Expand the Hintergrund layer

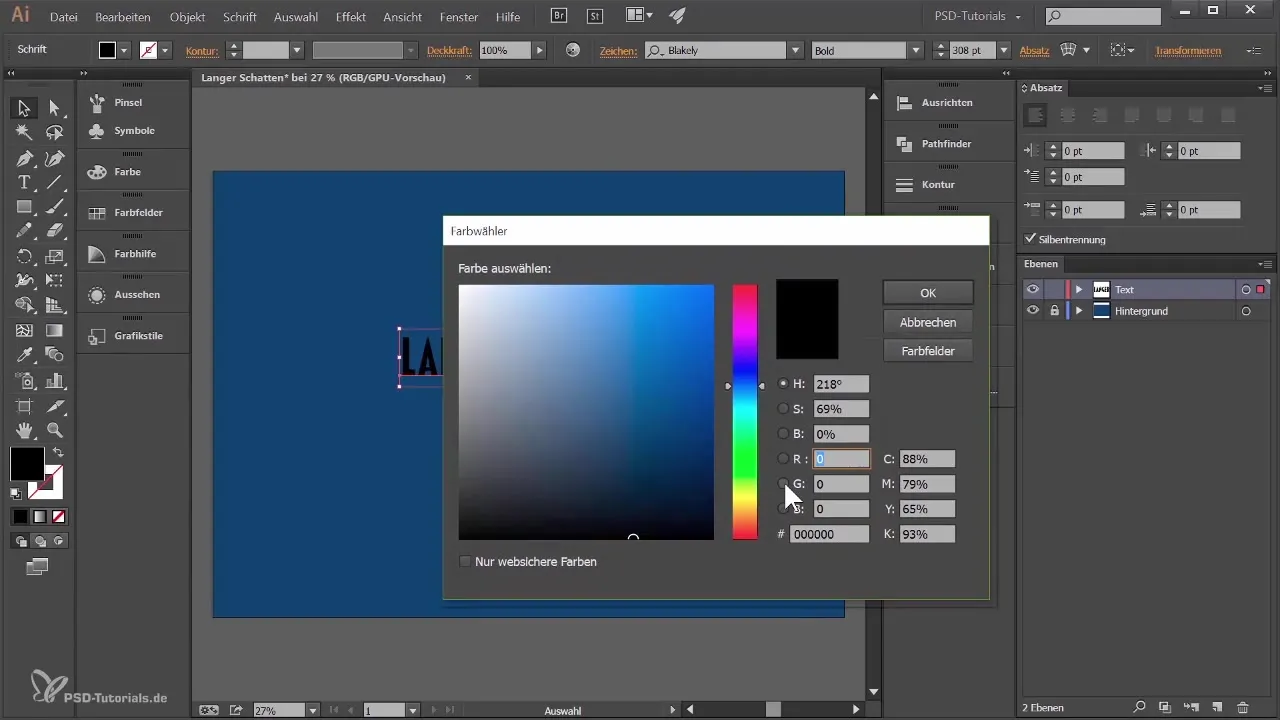click(x=1079, y=311)
